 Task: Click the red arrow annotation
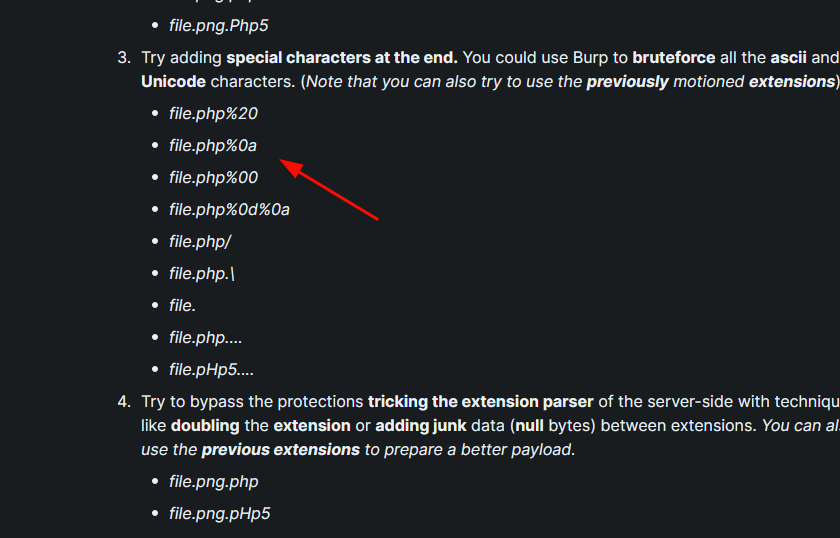tap(329, 190)
